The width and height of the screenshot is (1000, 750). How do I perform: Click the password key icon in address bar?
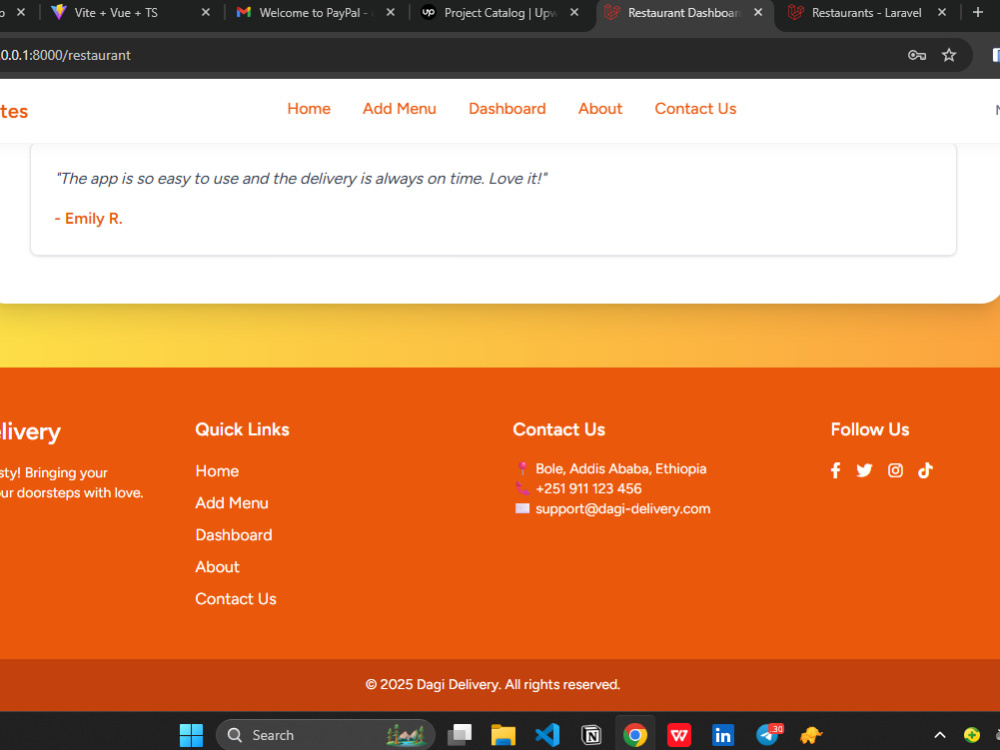(x=916, y=55)
